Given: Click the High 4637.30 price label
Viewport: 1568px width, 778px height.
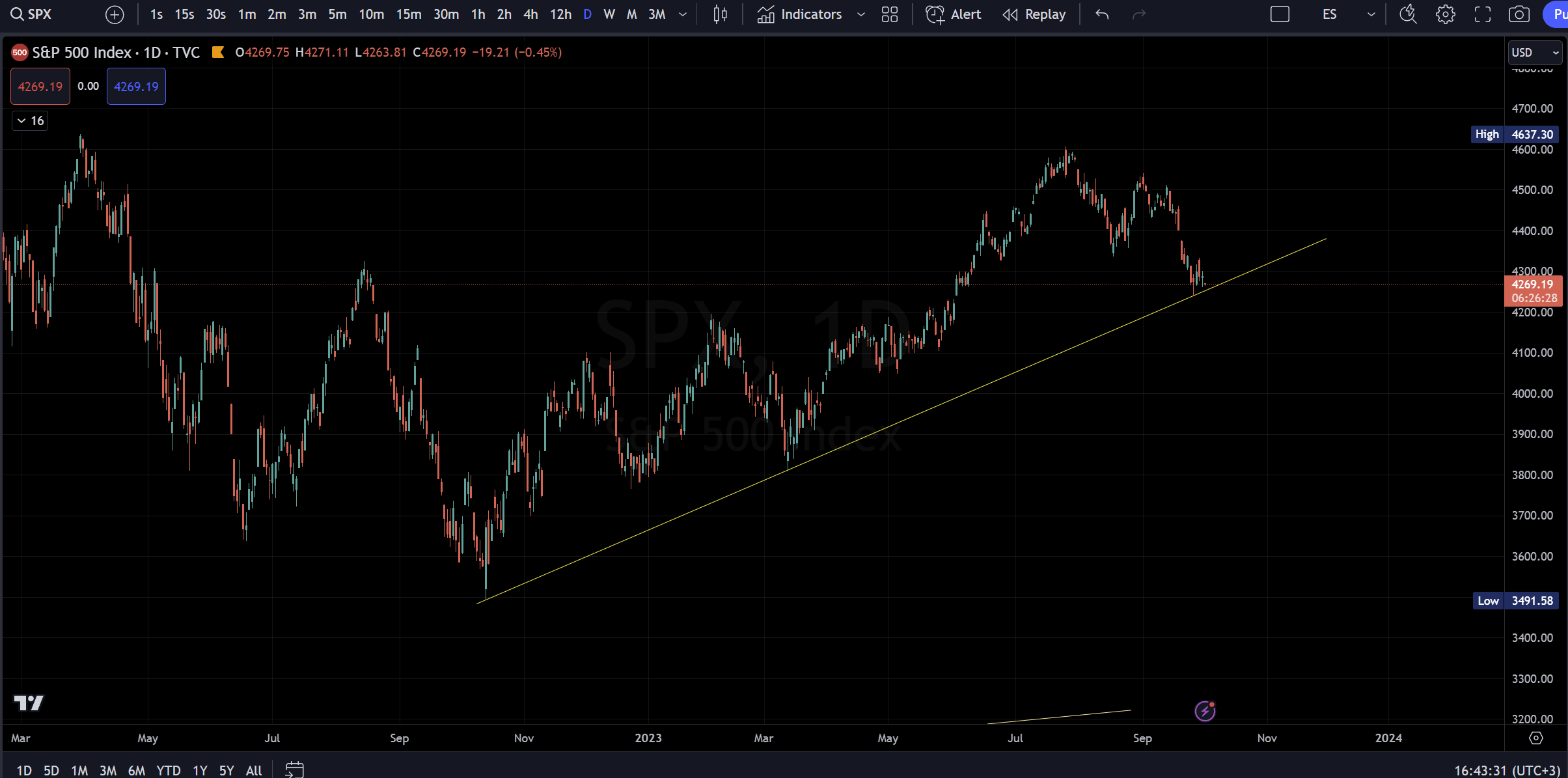Looking at the screenshot, I should [1515, 134].
